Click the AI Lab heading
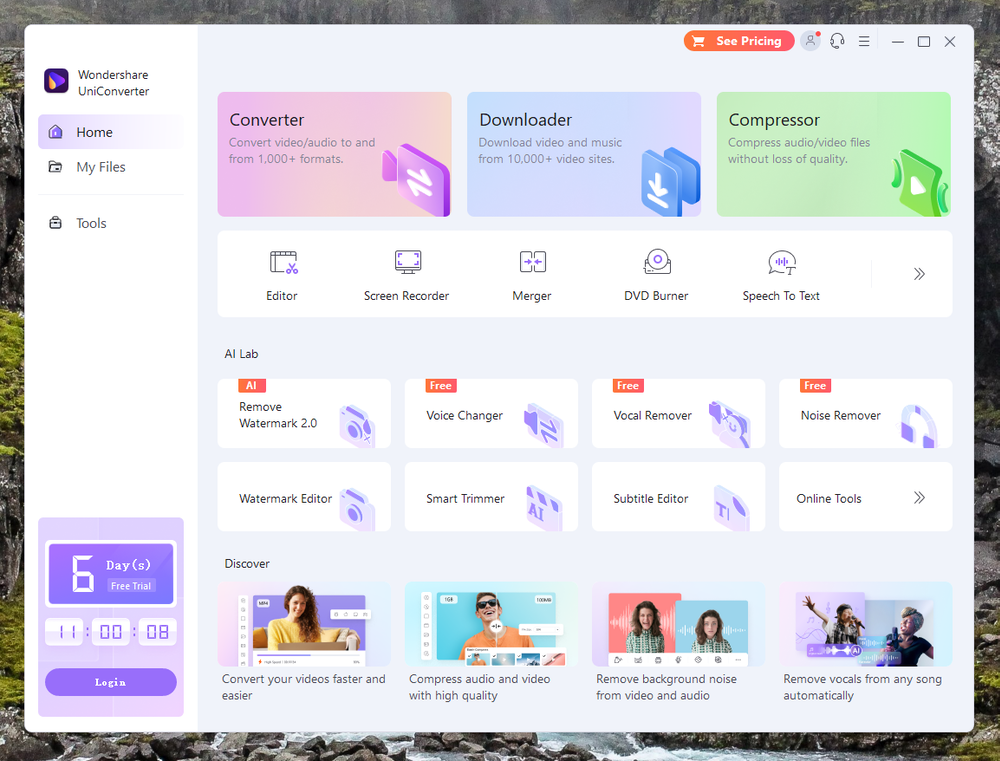The image size is (1000, 761). click(x=241, y=354)
